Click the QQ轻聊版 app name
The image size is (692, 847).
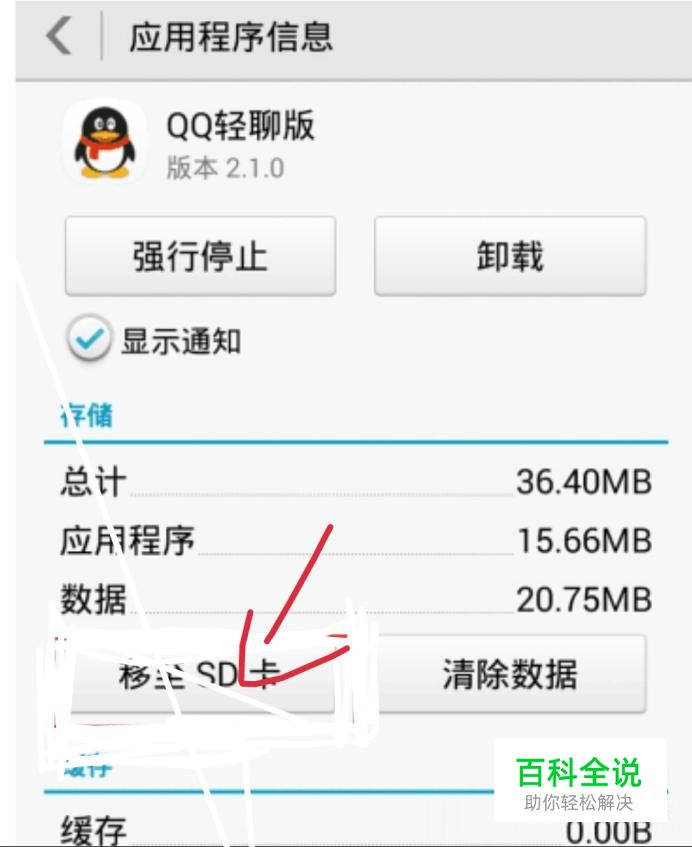click(x=240, y=125)
